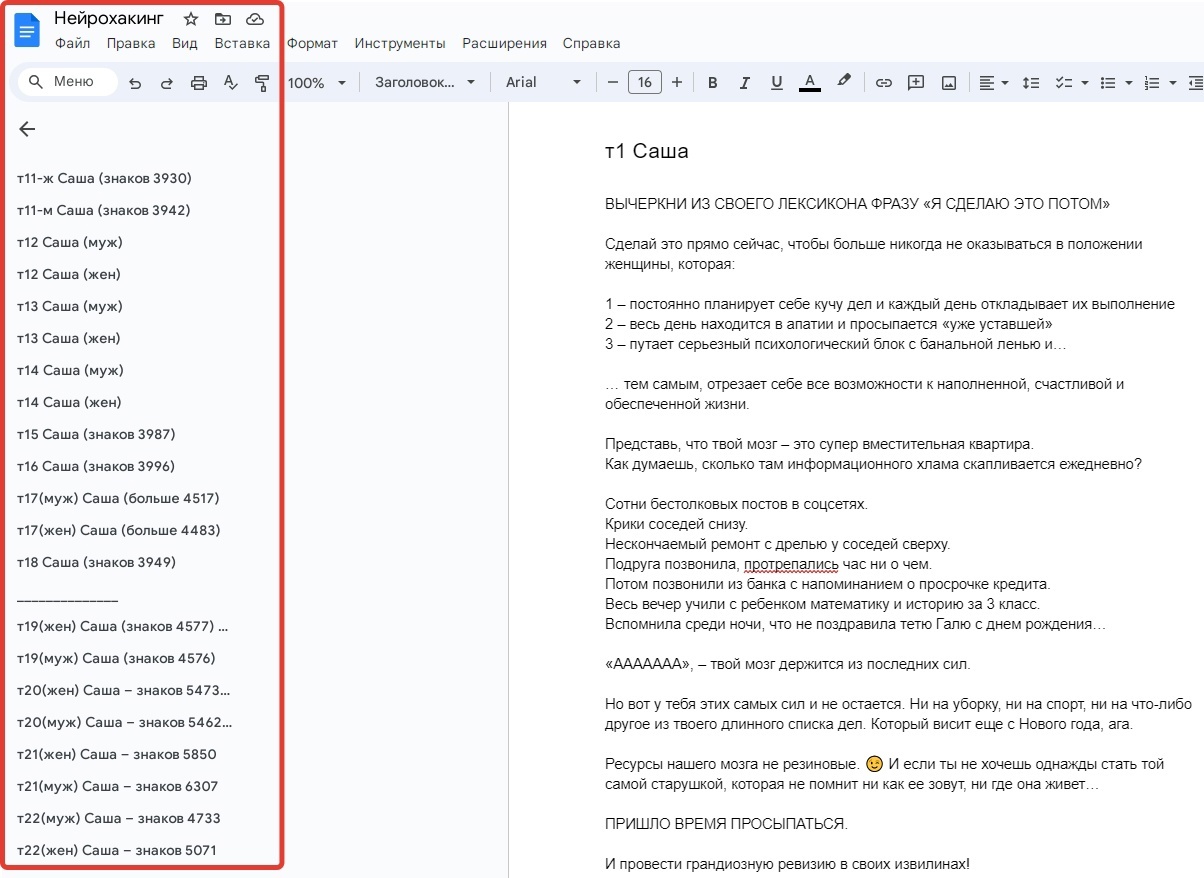Navigate to т18 Саша (знаков 3949)

point(96,562)
